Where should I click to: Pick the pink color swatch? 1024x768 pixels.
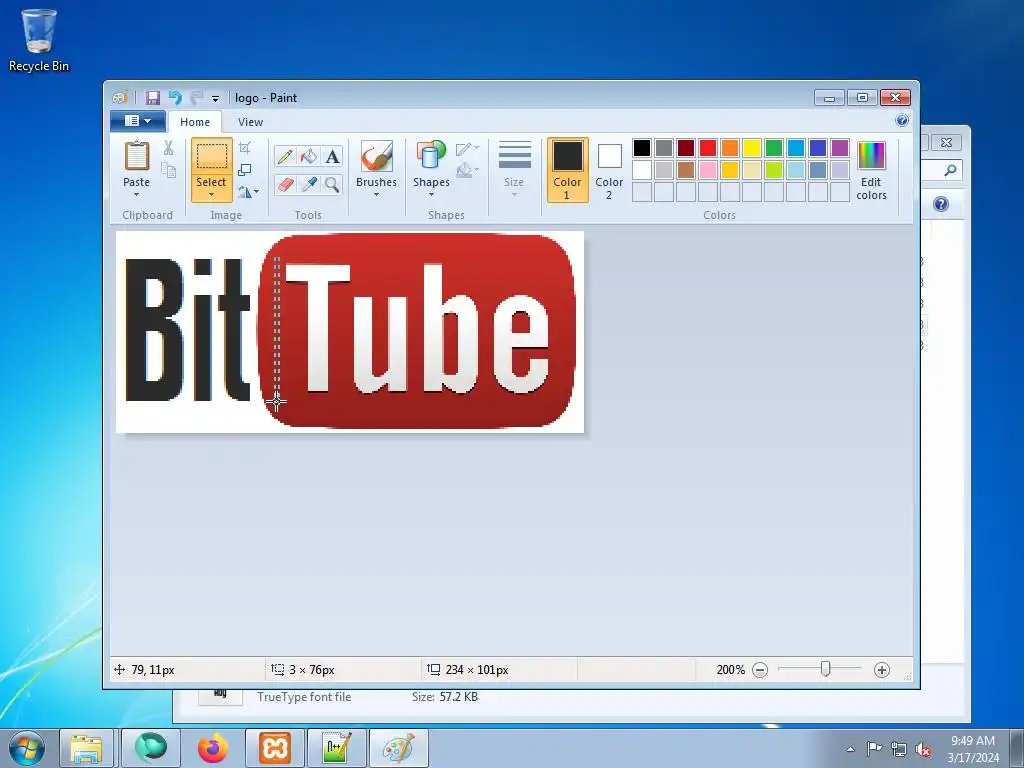(708, 170)
